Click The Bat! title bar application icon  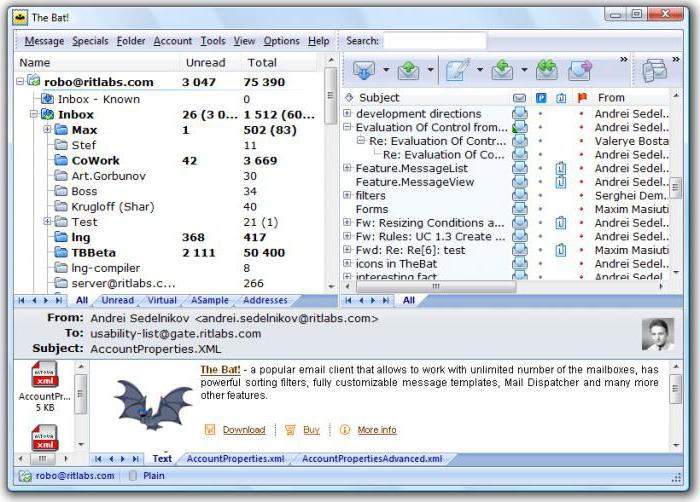point(20,18)
